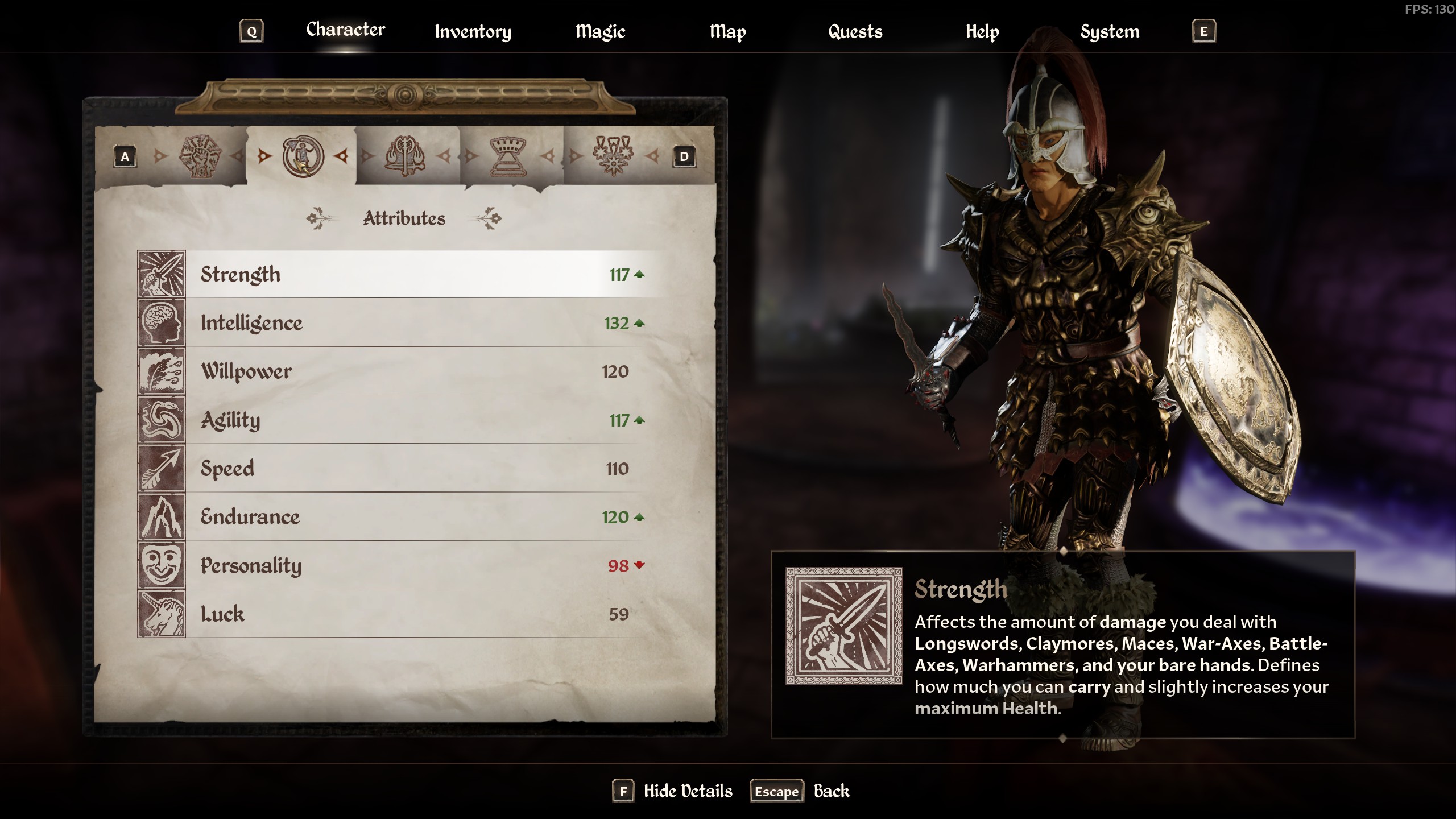Click the Escape Back button
The width and height of the screenshot is (1456, 819).
click(800, 791)
